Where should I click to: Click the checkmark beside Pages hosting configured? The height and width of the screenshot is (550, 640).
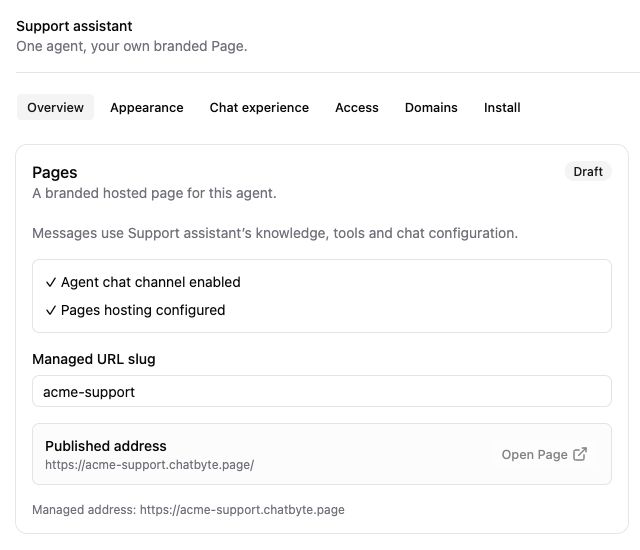click(51, 310)
